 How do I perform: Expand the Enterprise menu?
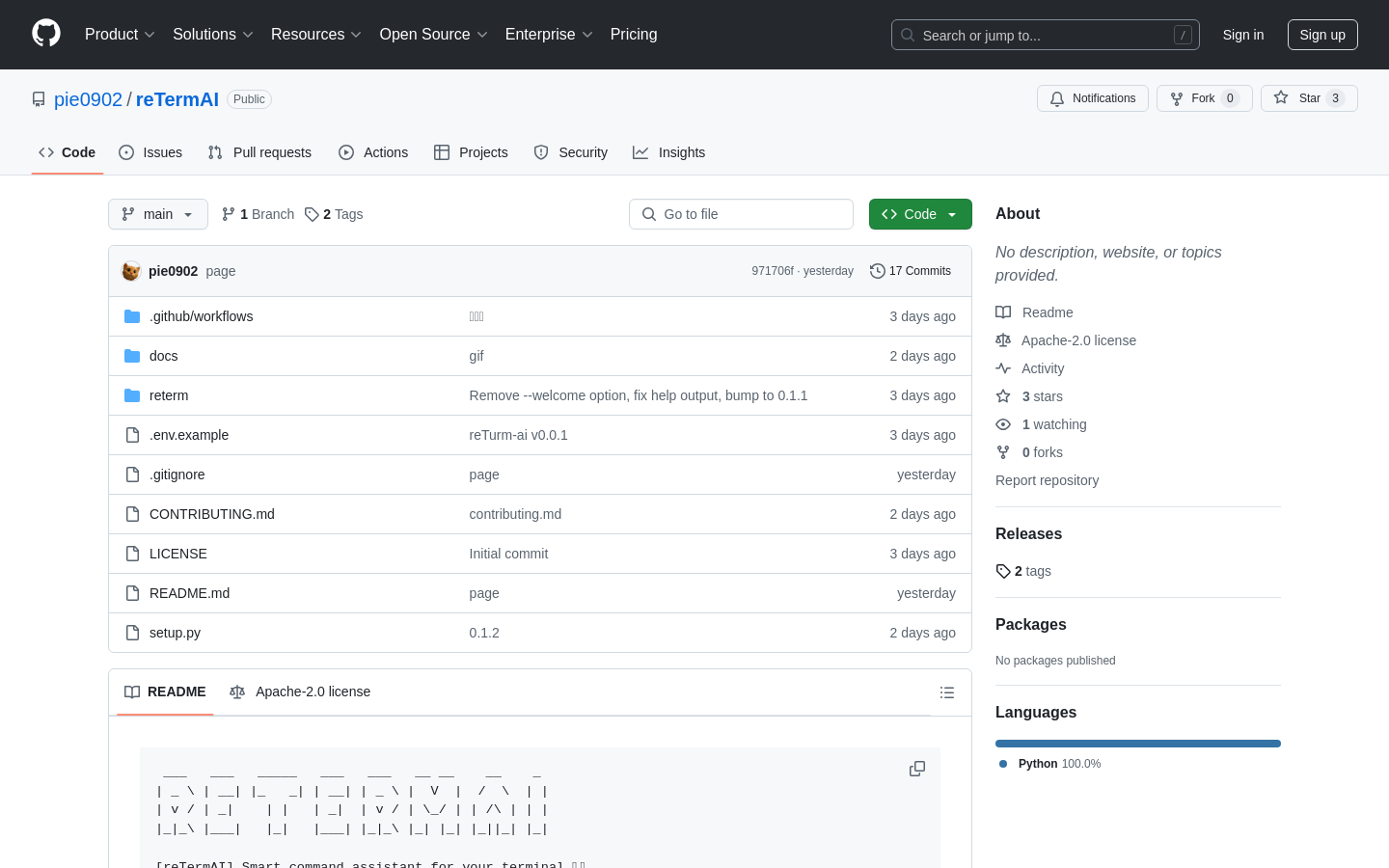(x=549, y=35)
